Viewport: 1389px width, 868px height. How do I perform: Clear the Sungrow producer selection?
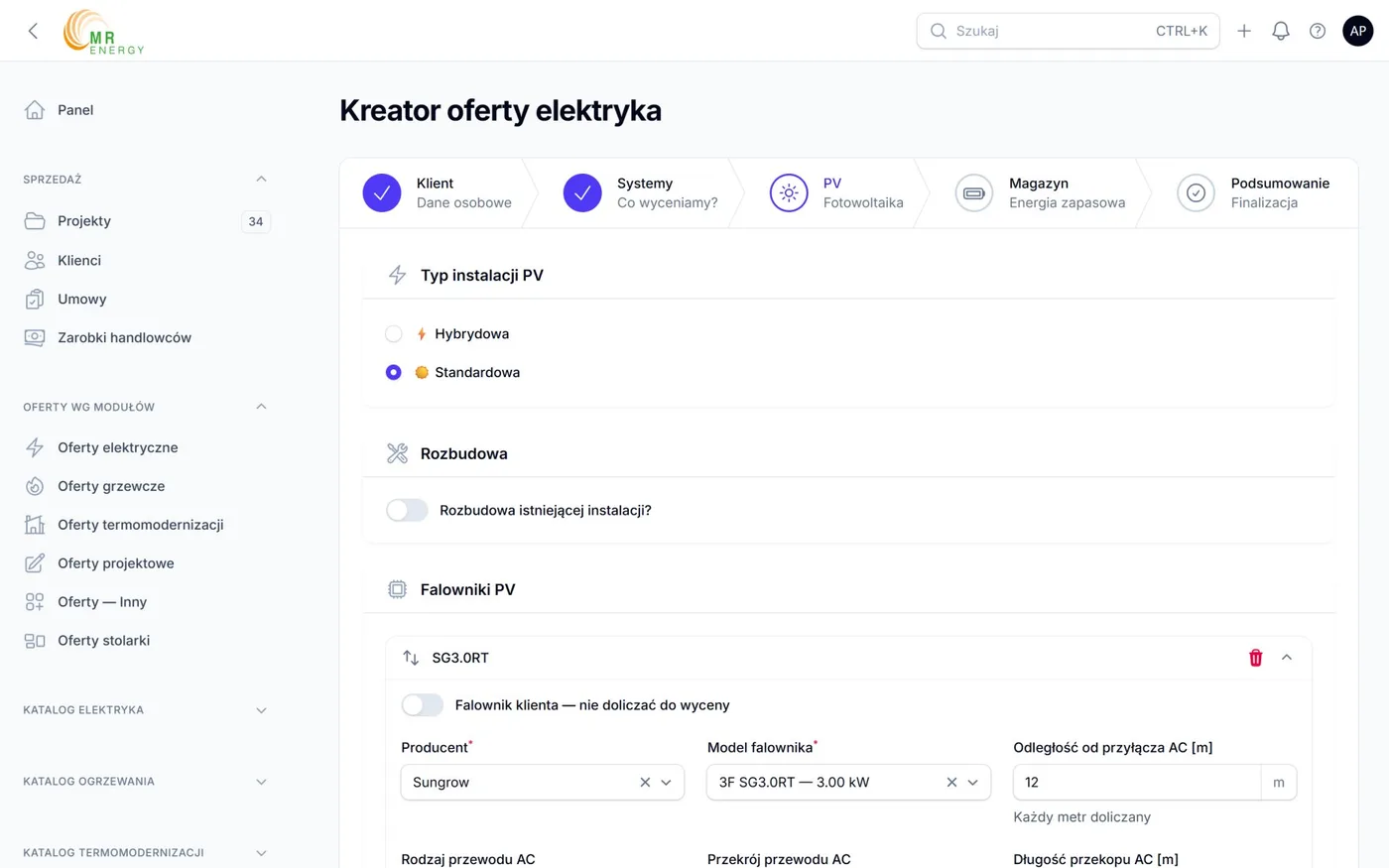[x=645, y=783]
